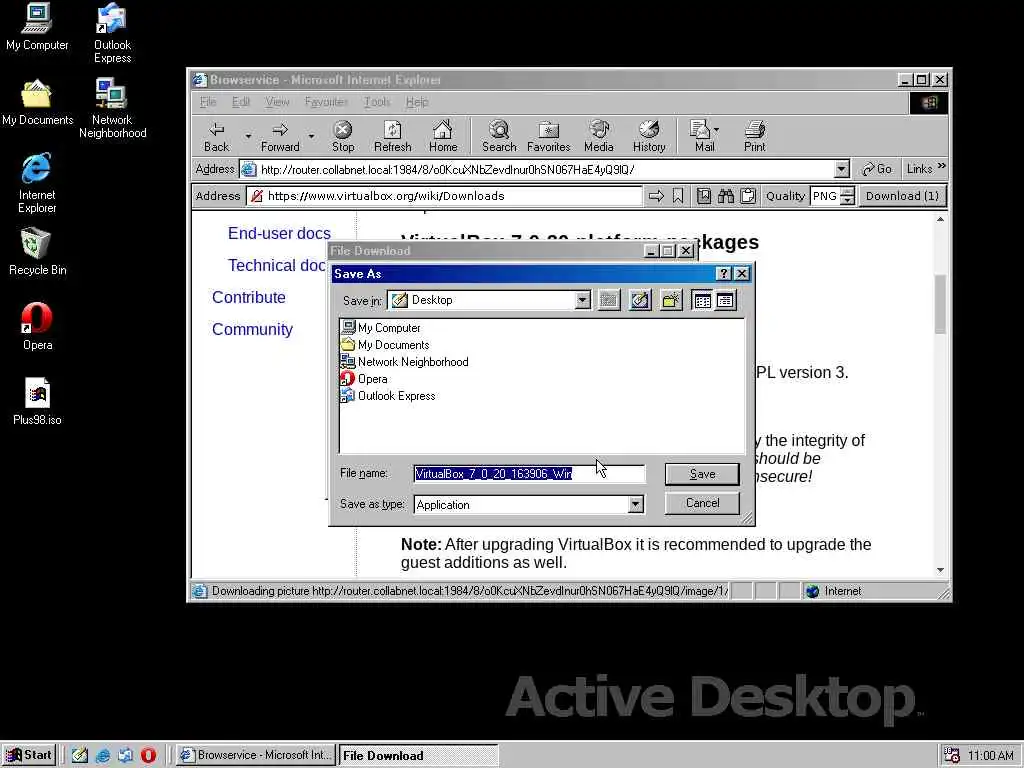The image size is (1024, 768).
Task: Select the Opera shortcut in the Save As list
Action: [364, 379]
